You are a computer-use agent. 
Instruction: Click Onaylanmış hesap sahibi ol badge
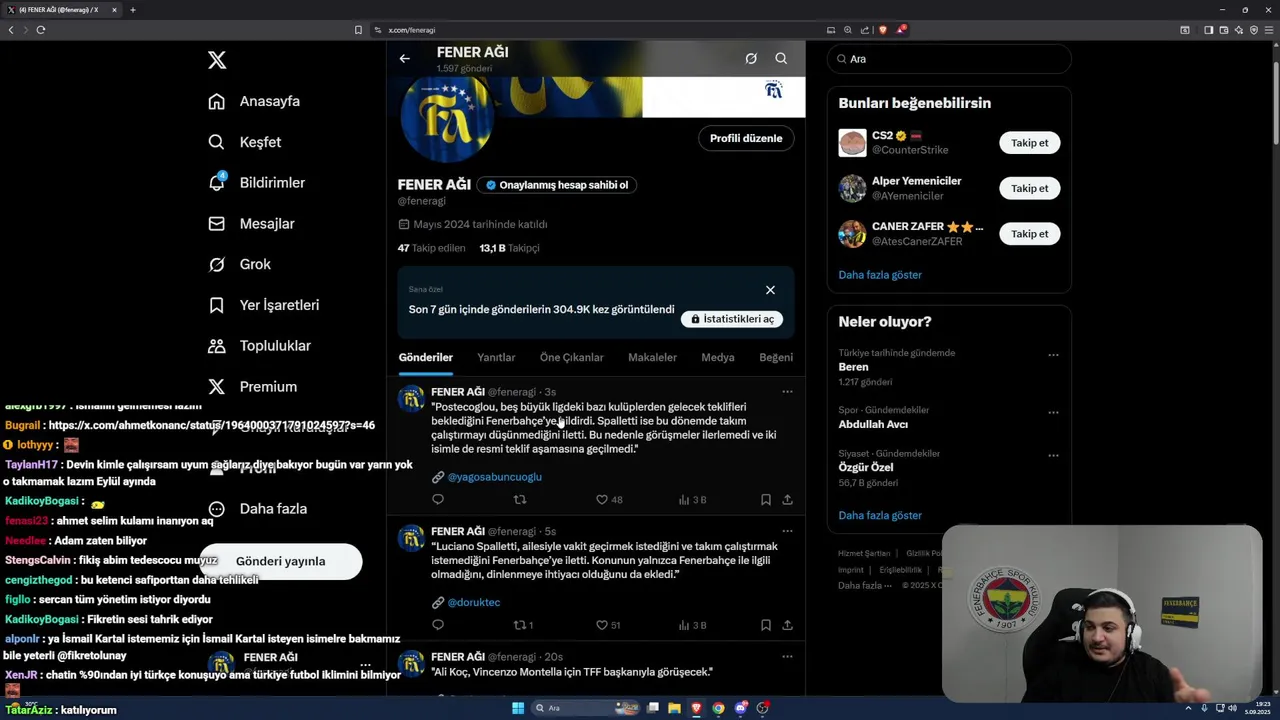pyautogui.click(x=557, y=185)
